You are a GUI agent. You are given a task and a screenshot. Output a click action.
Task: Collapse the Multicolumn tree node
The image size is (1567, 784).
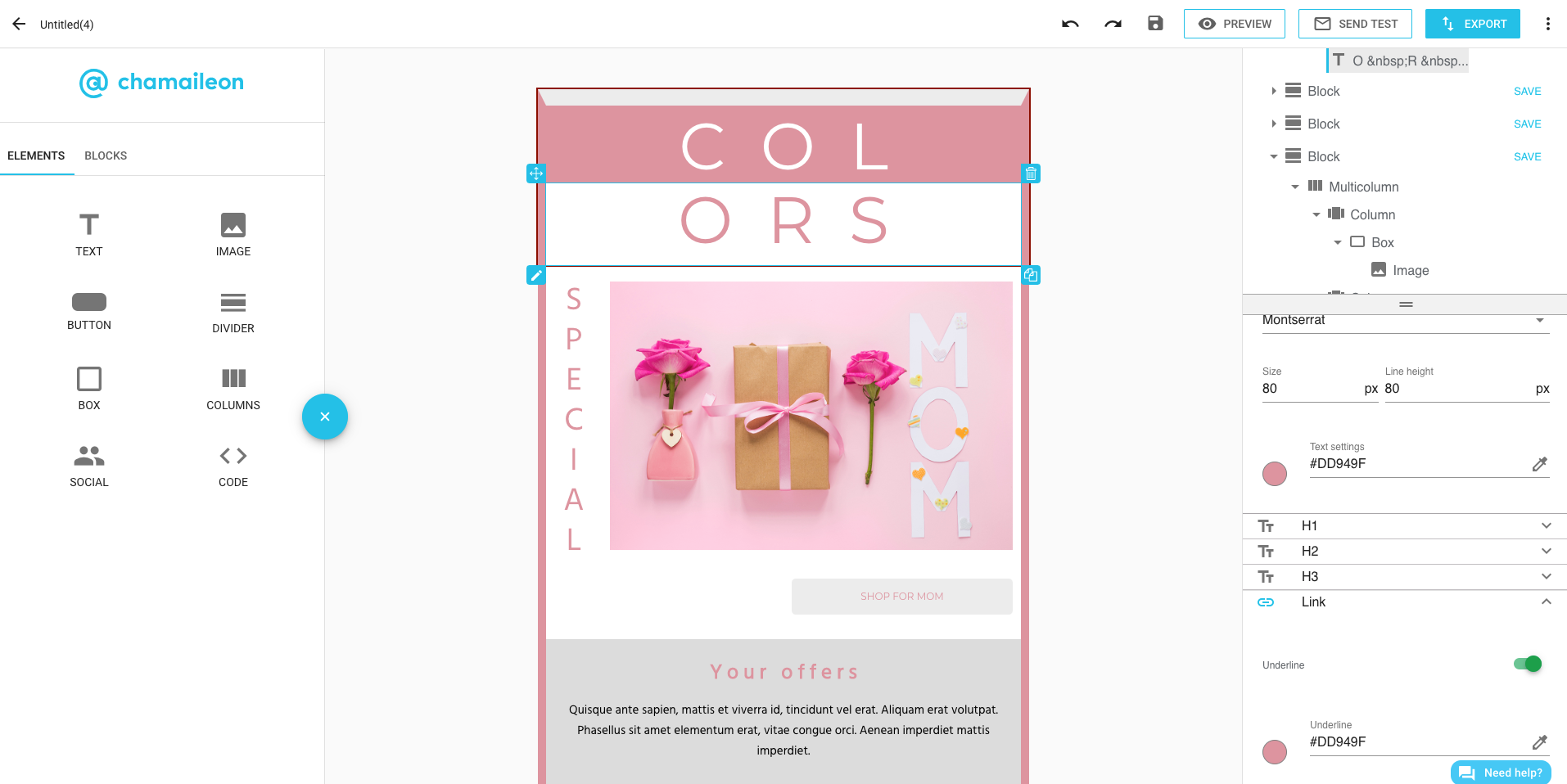tap(1295, 187)
